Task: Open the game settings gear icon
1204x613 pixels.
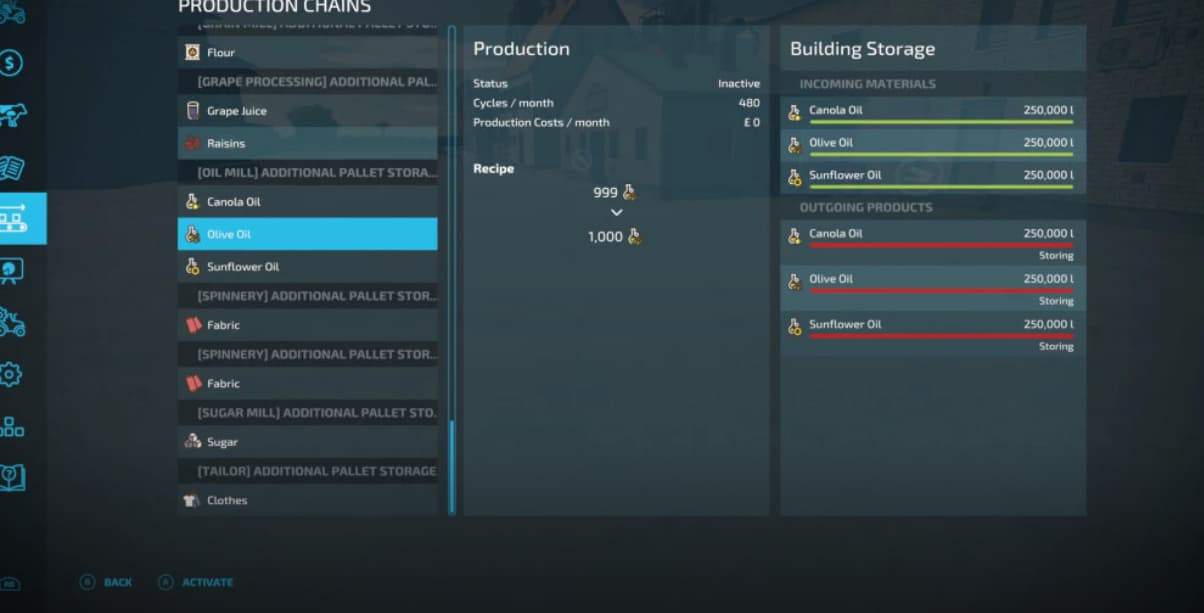Action: 11,375
